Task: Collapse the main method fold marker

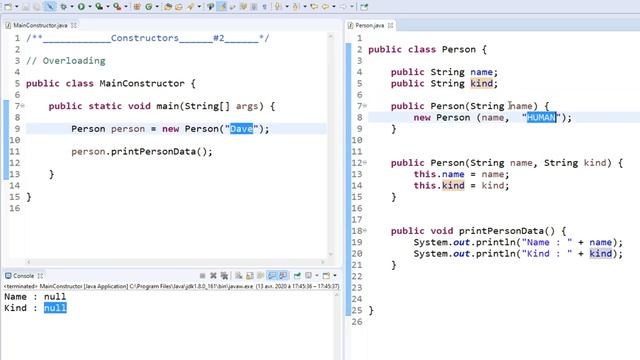Action: click(23, 106)
